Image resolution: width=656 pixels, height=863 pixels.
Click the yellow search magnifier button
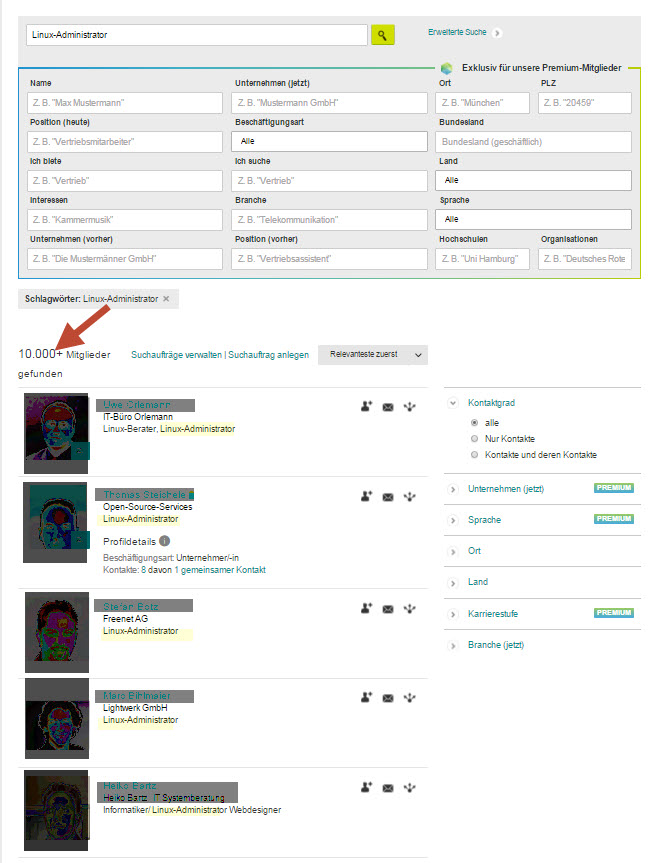point(382,35)
